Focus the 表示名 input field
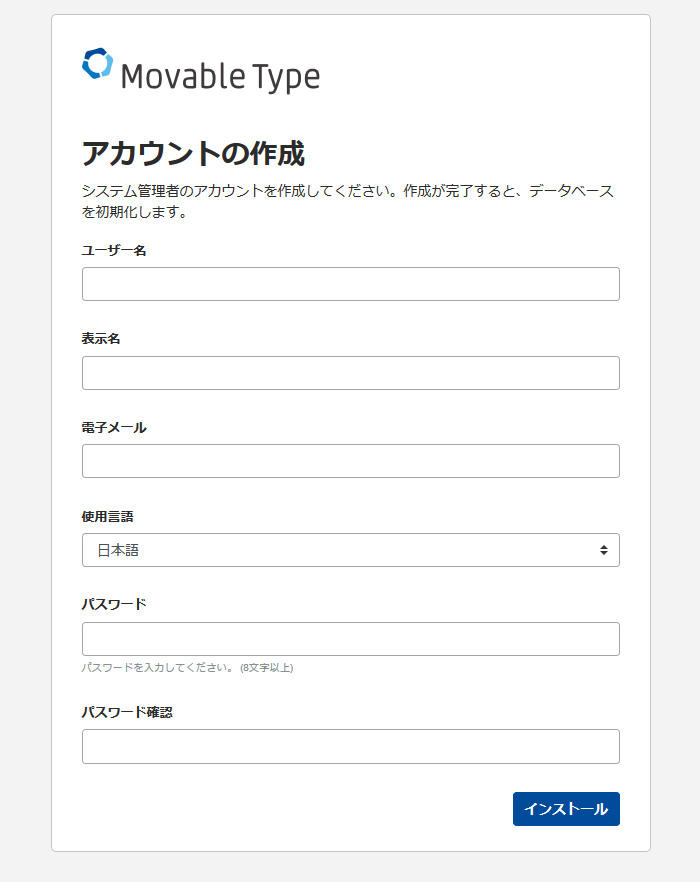The height and width of the screenshot is (882, 700). tap(351, 373)
